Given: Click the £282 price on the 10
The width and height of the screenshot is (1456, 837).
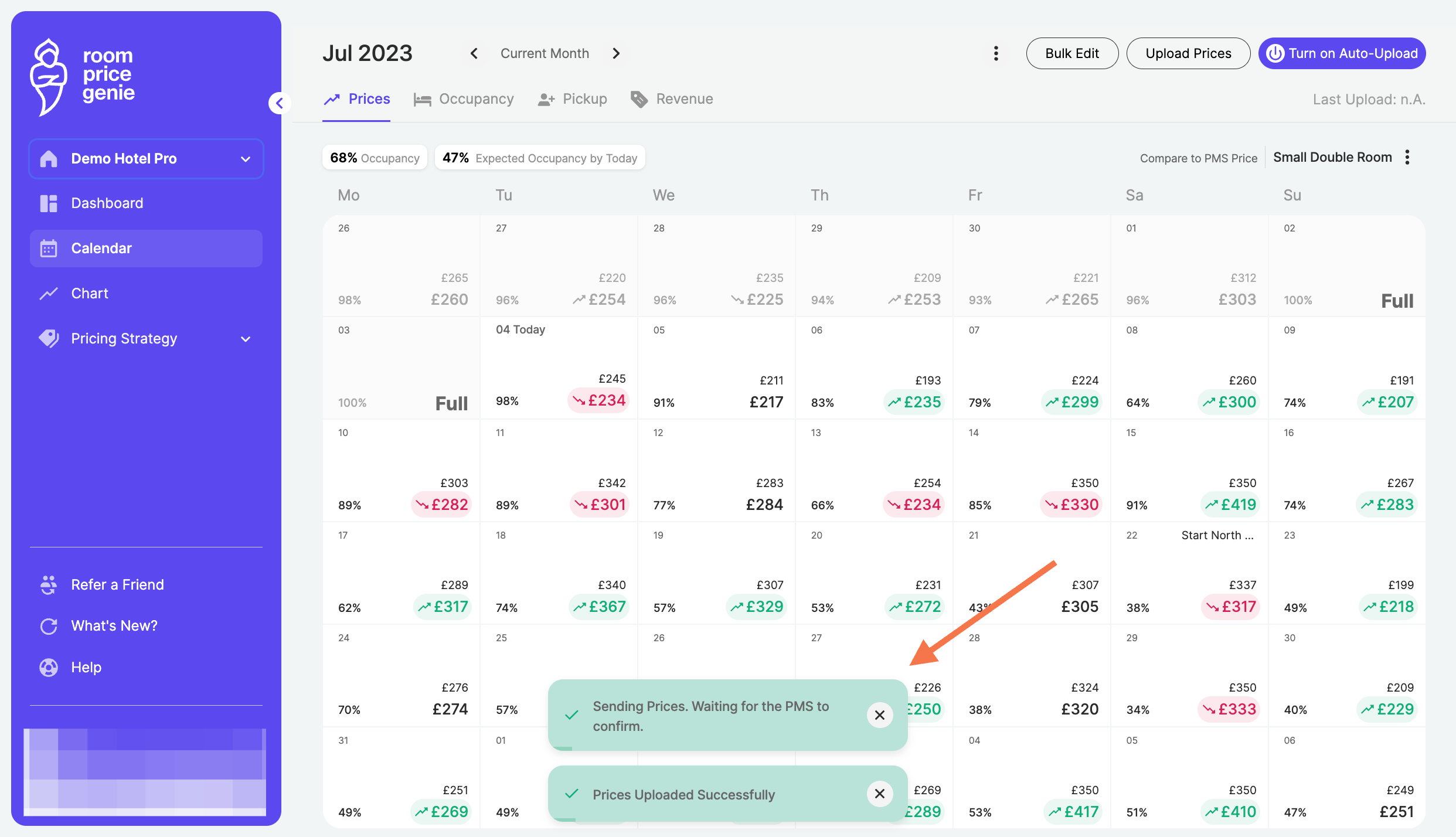Looking at the screenshot, I should [441, 505].
